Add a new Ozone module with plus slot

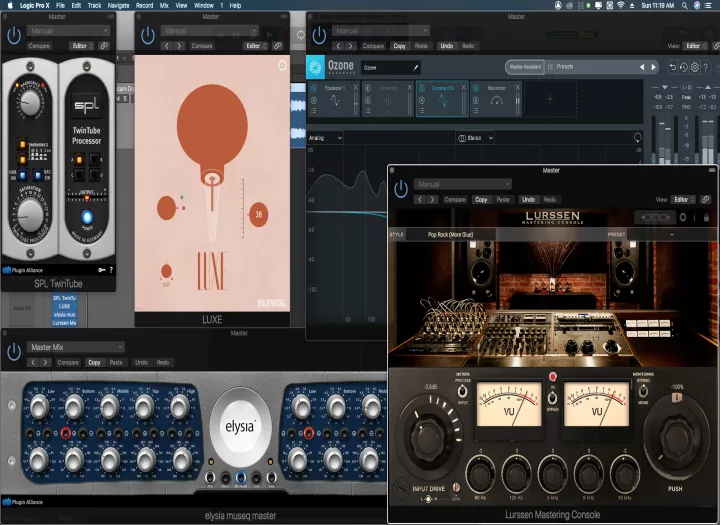(x=550, y=99)
